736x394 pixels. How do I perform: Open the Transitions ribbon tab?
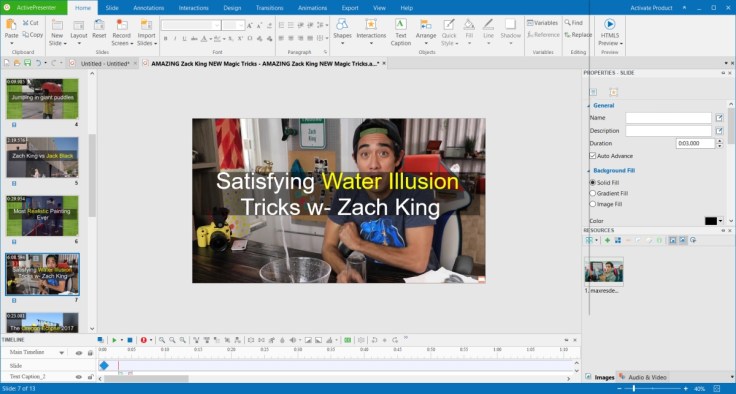pyautogui.click(x=269, y=8)
